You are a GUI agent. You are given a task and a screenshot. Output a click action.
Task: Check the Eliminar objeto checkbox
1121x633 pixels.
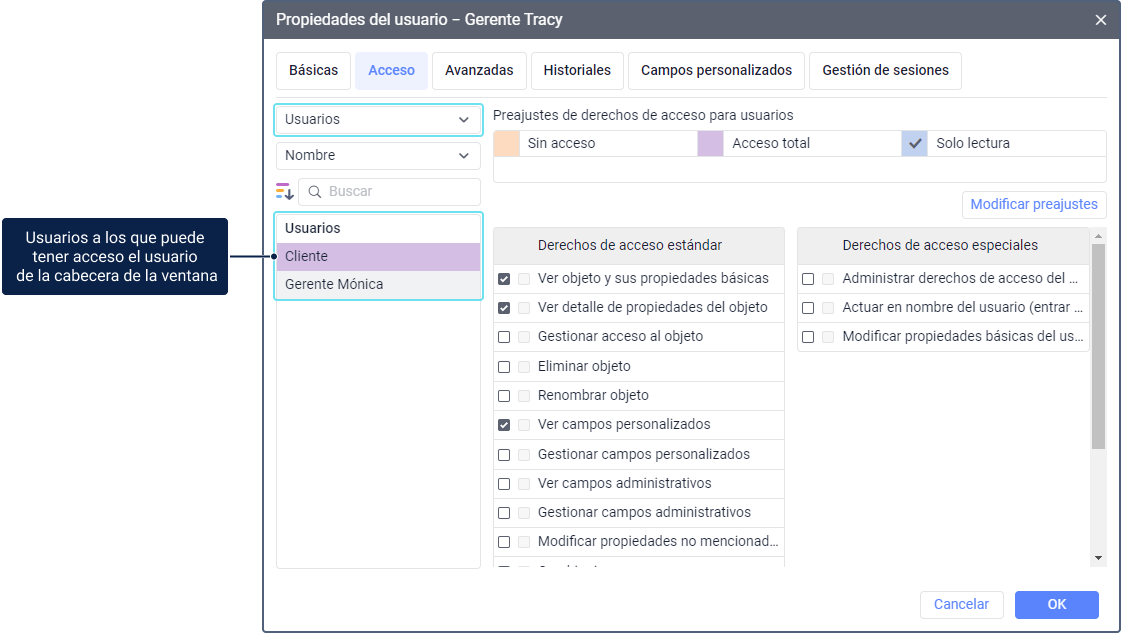(504, 367)
